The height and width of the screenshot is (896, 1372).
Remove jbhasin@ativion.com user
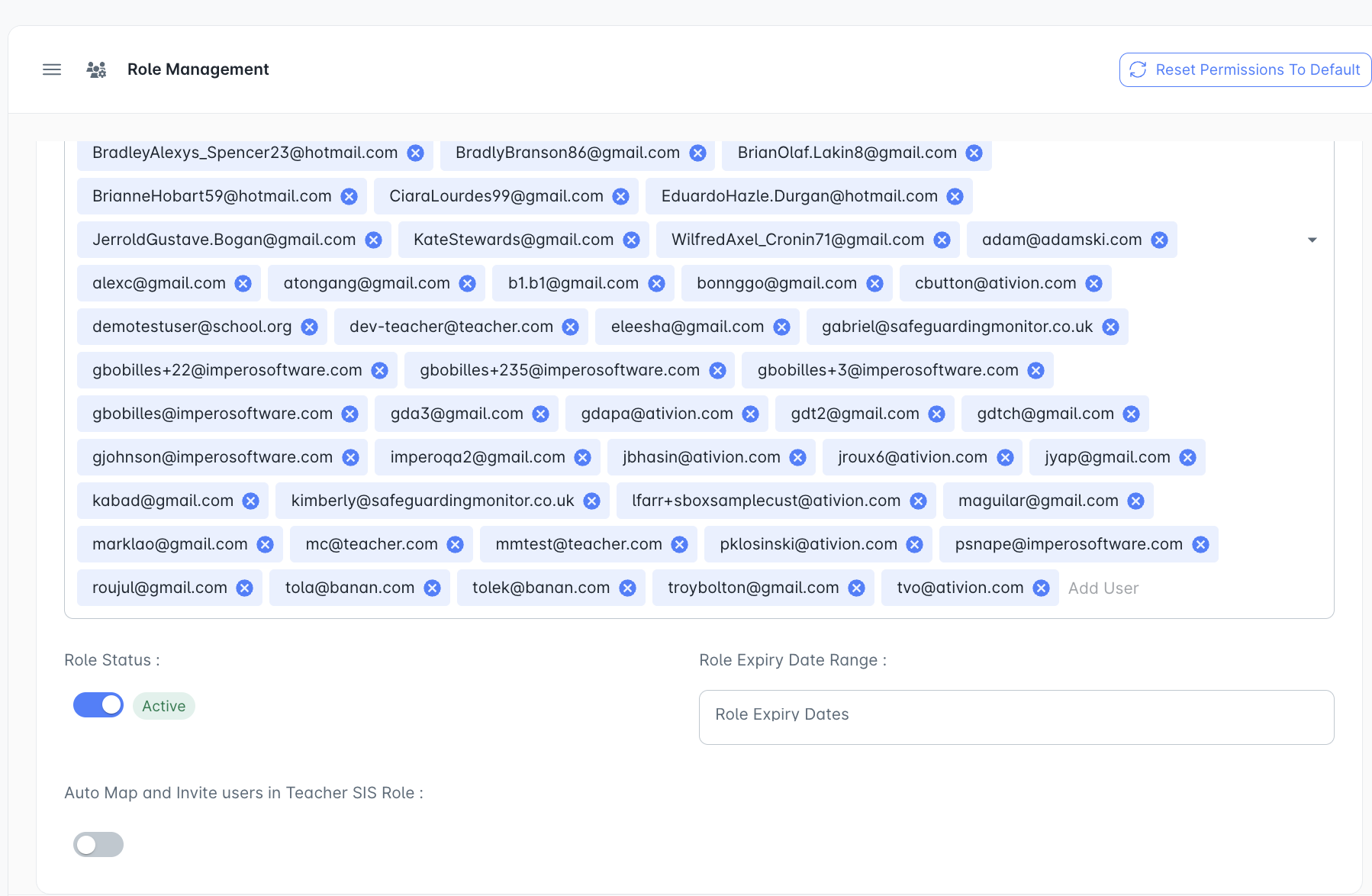(x=798, y=458)
